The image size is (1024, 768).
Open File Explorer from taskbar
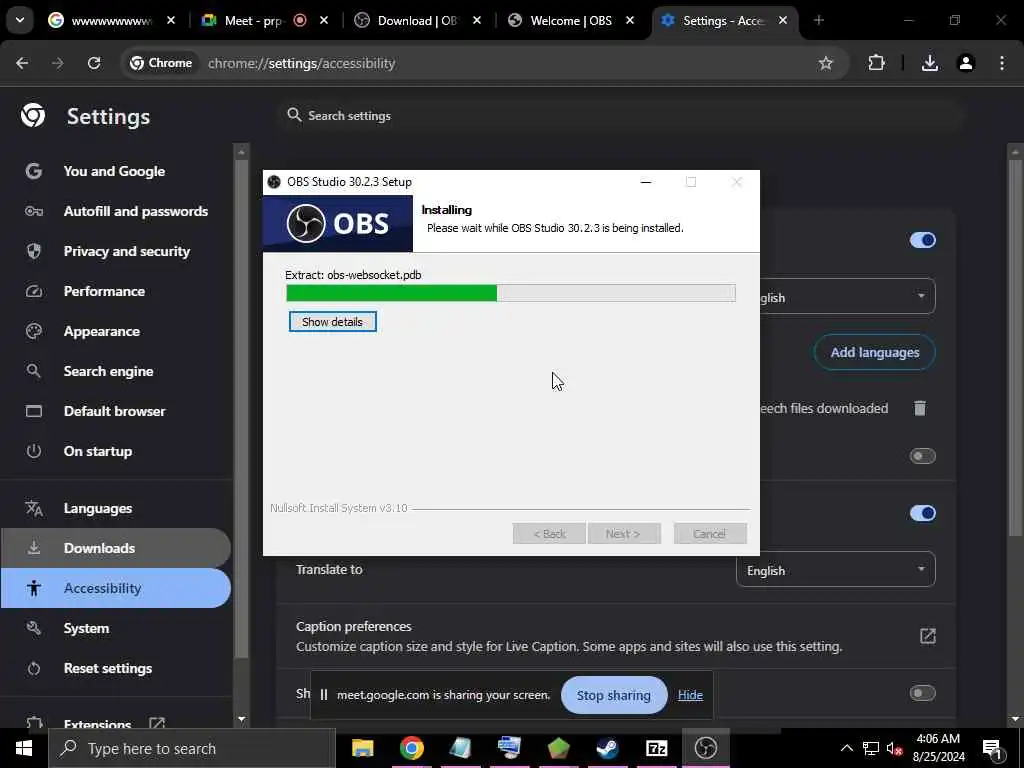362,748
